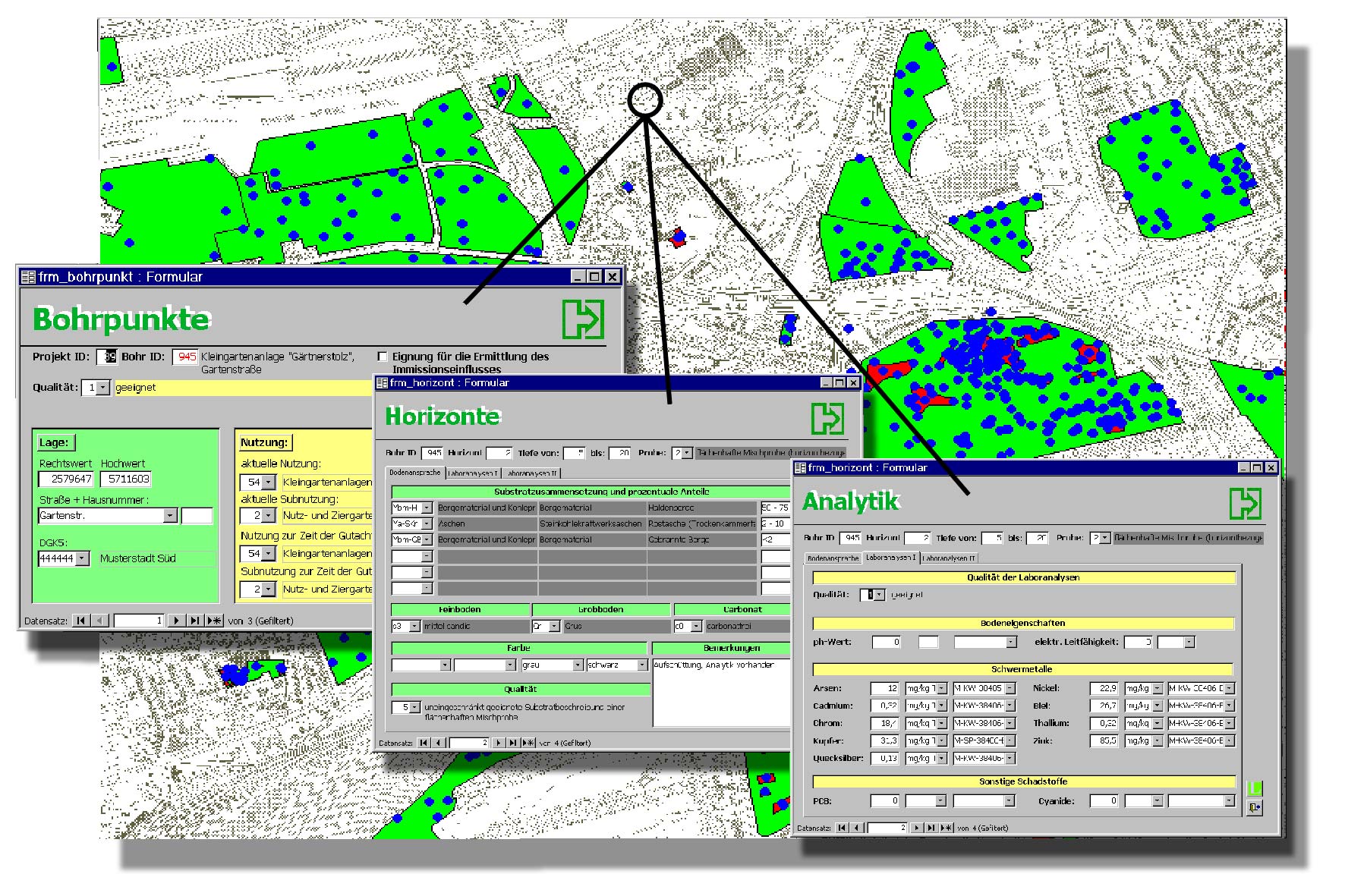Switch to Laboranalysen II tab in Analytik
The height and width of the screenshot is (896, 1345).
click(949, 558)
